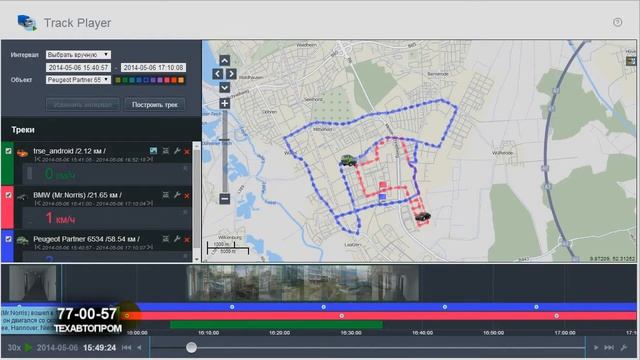Click the playback position slider knob
Screen dimensions: 640x360
coord(191,347)
